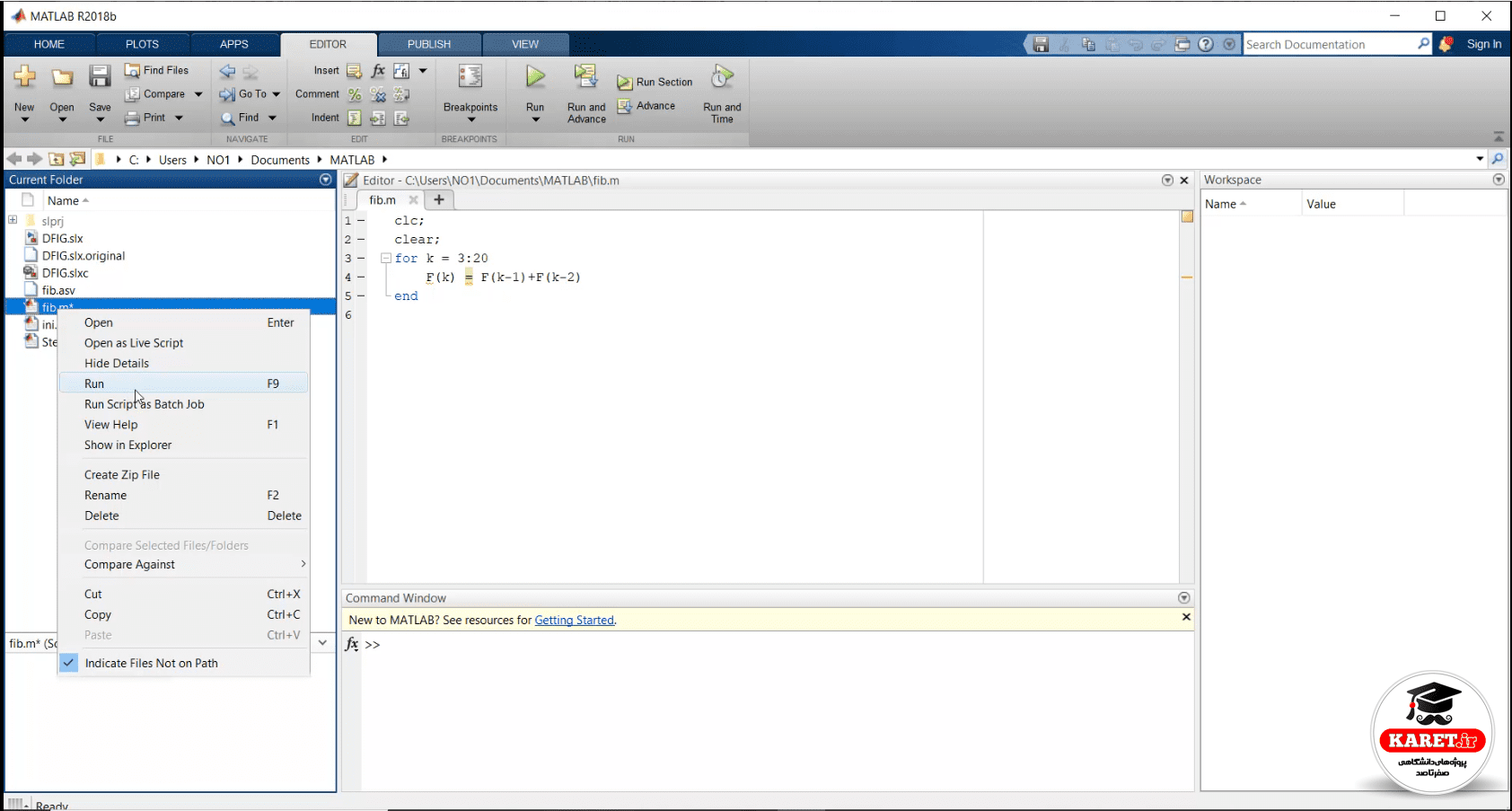Image resolution: width=1512 pixels, height=811 pixels.
Task: Switch to the HOME ribbon tab
Action: [49, 44]
